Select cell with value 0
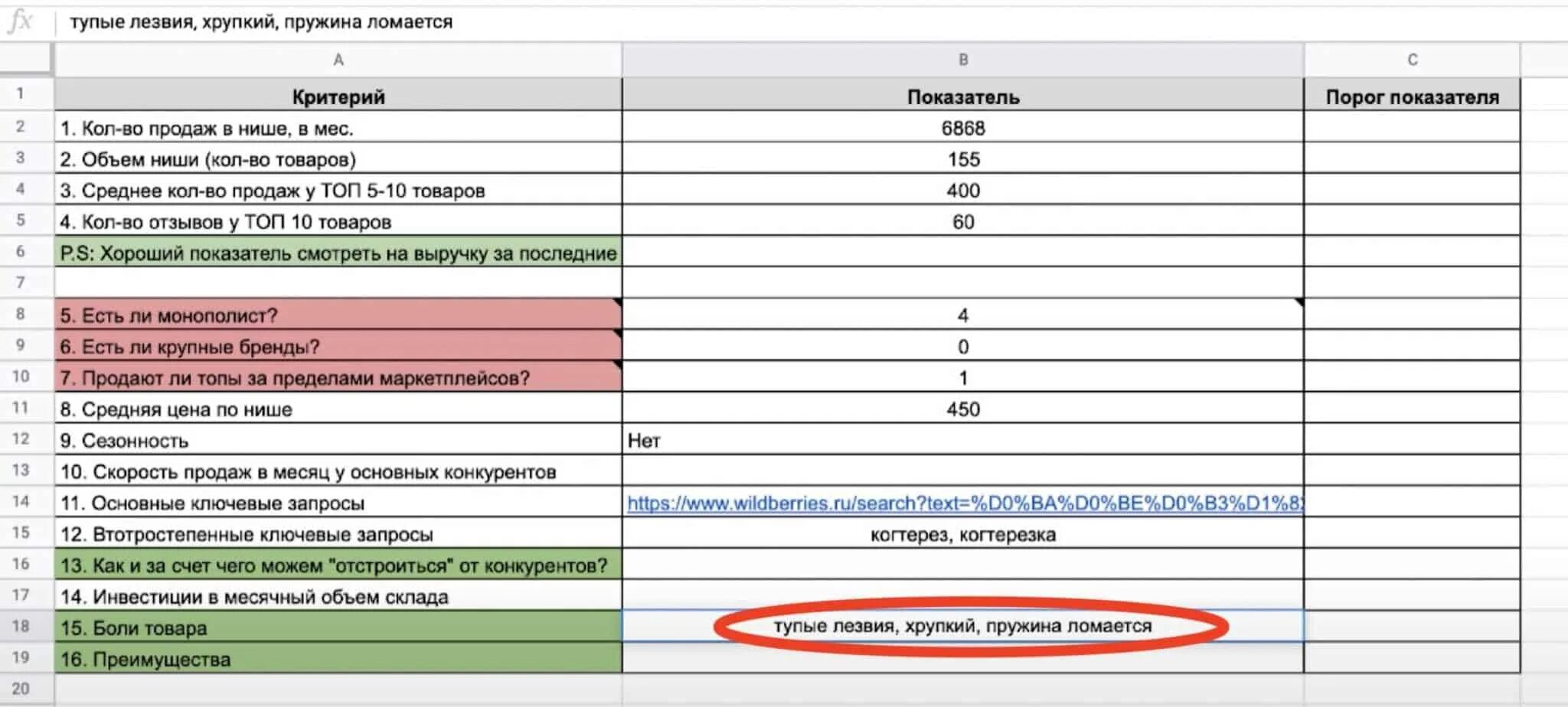This screenshot has width=1568, height=707. [962, 346]
